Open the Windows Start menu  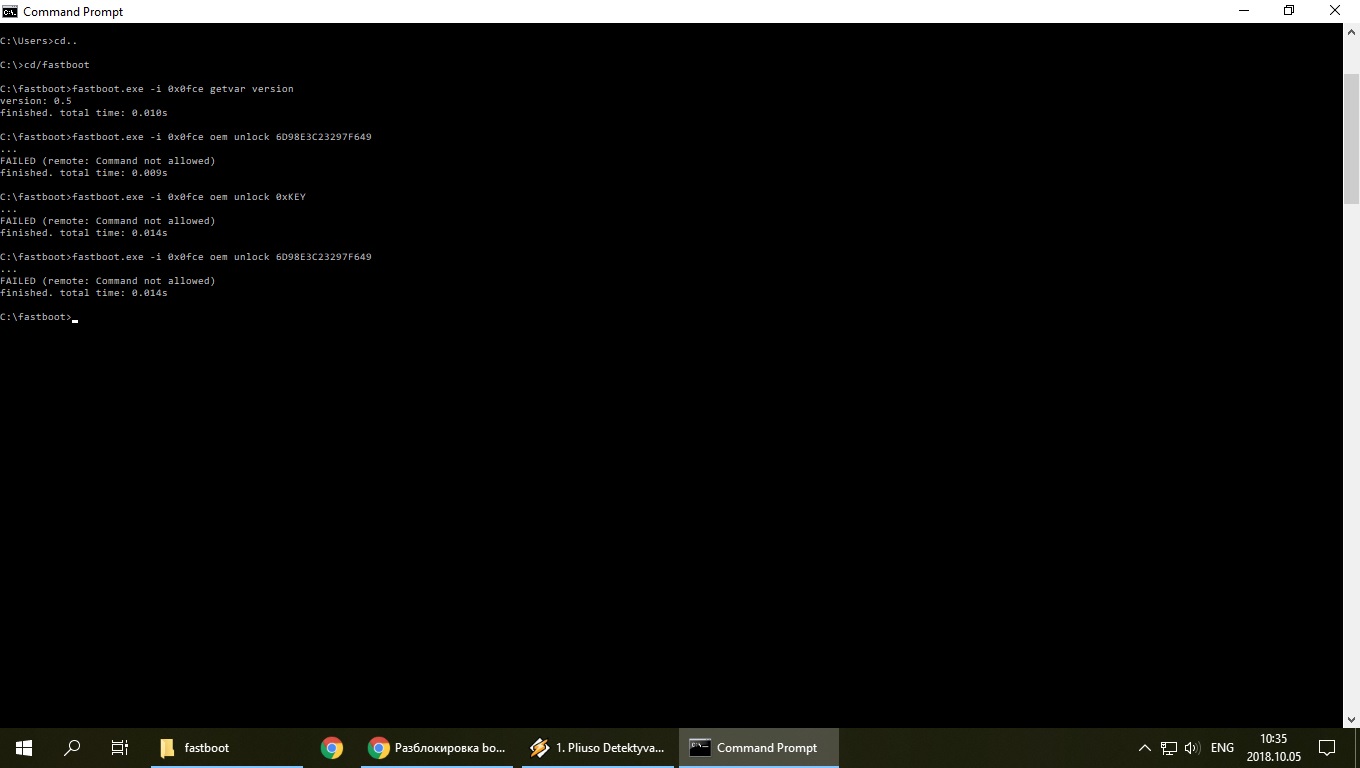pyautogui.click(x=24, y=747)
